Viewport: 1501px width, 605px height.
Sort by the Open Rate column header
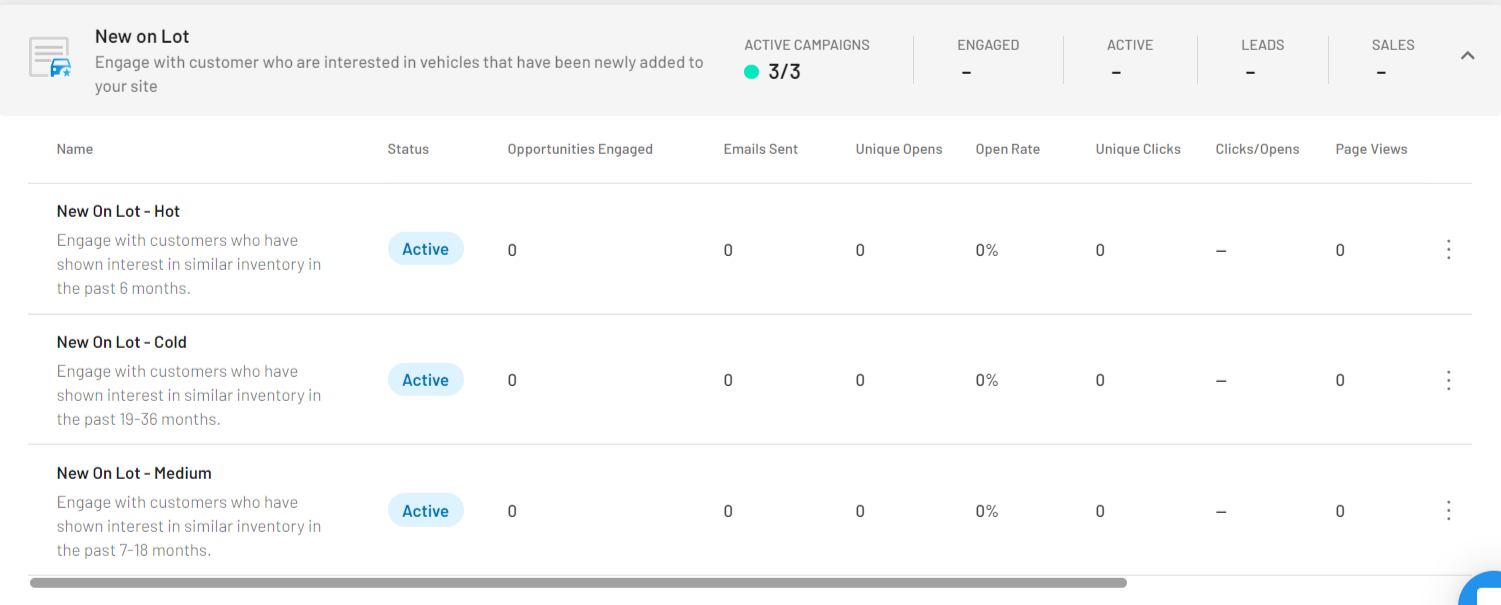pos(1007,149)
